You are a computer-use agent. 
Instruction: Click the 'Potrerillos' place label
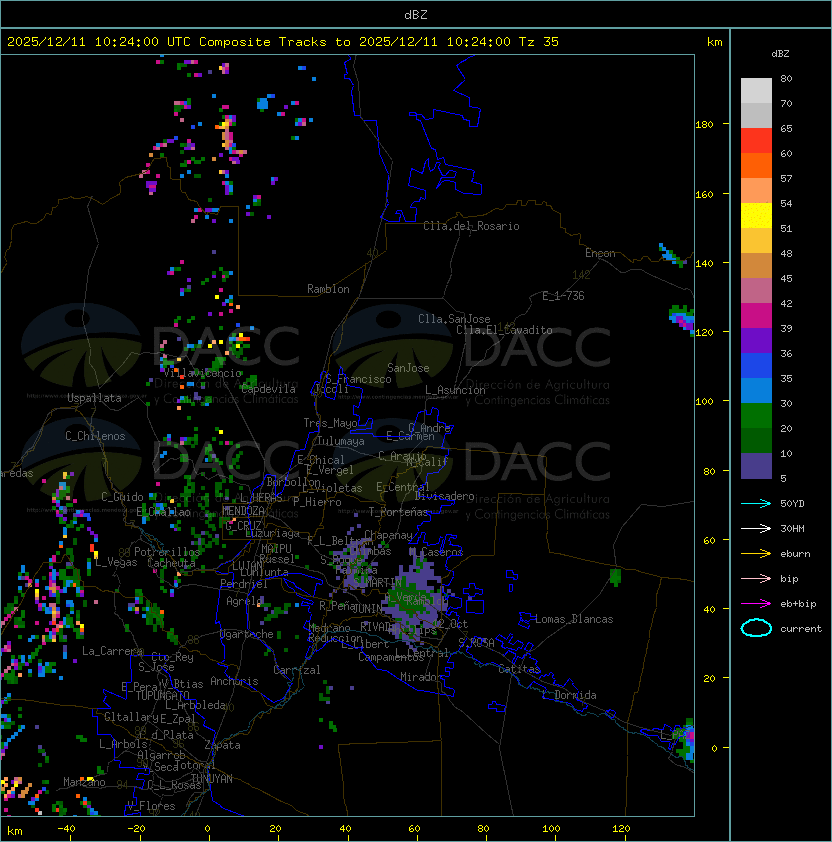click(167, 552)
